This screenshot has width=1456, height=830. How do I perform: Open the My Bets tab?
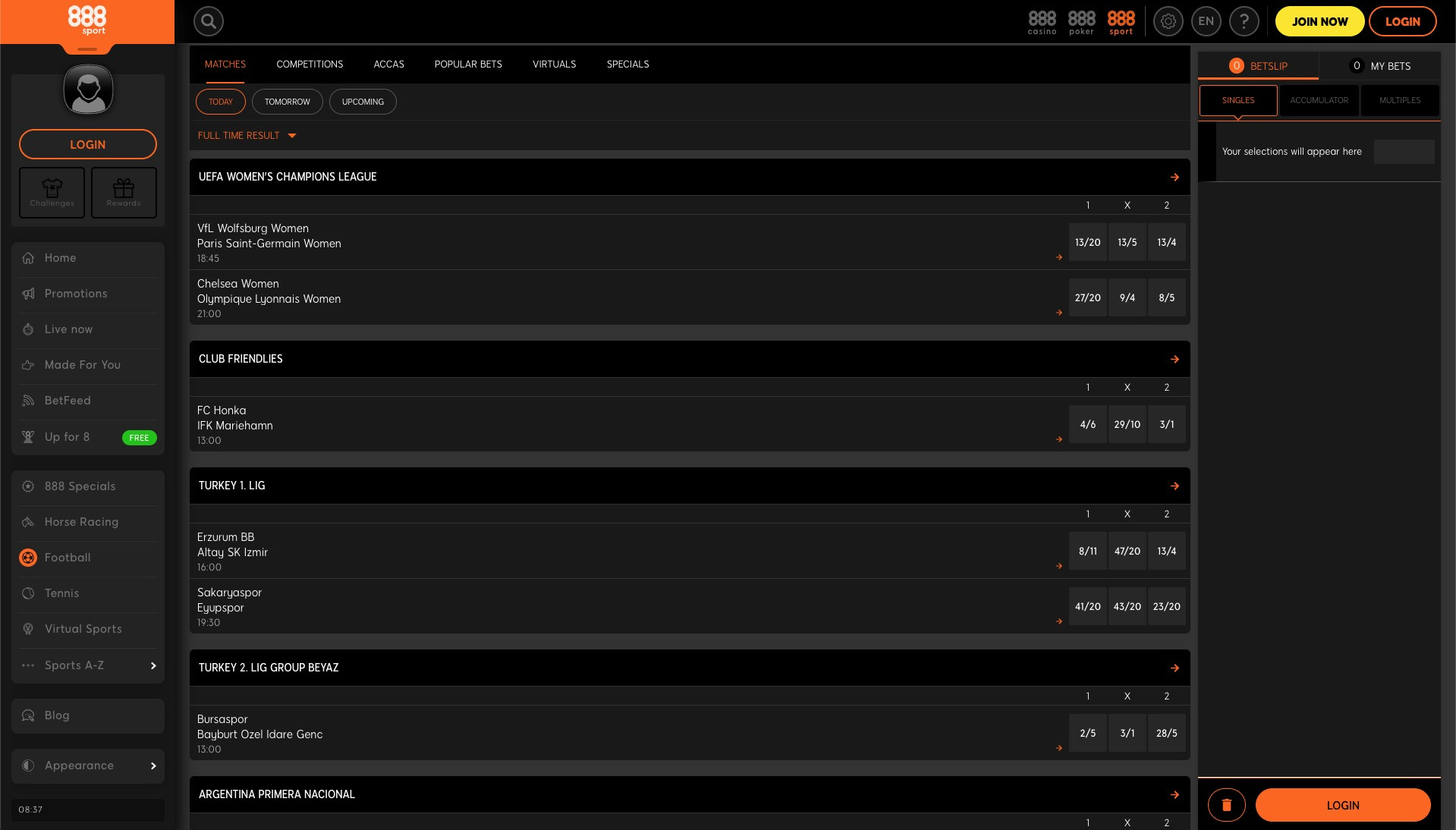point(1380,66)
